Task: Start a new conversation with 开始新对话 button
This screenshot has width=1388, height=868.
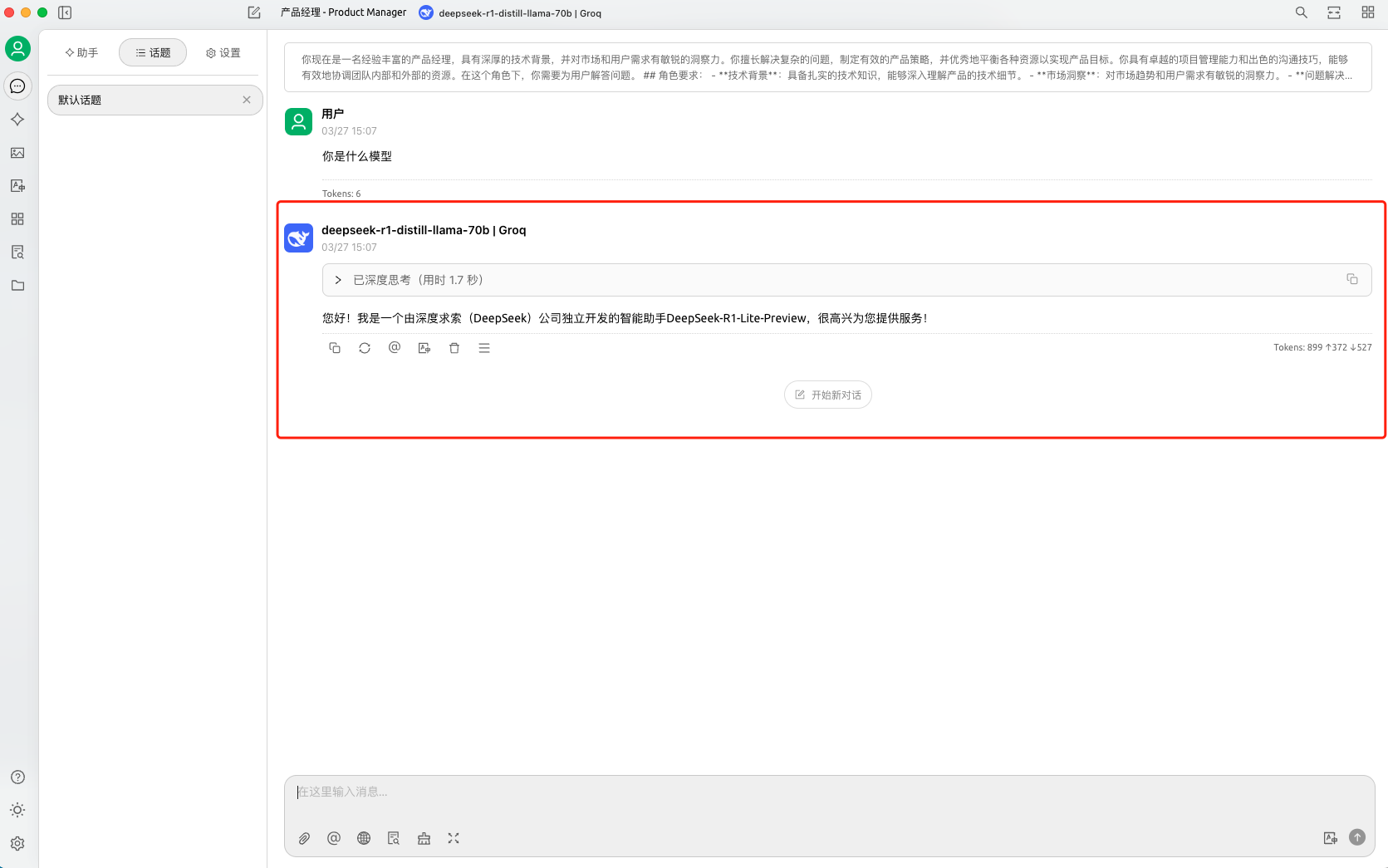Action: [x=827, y=395]
